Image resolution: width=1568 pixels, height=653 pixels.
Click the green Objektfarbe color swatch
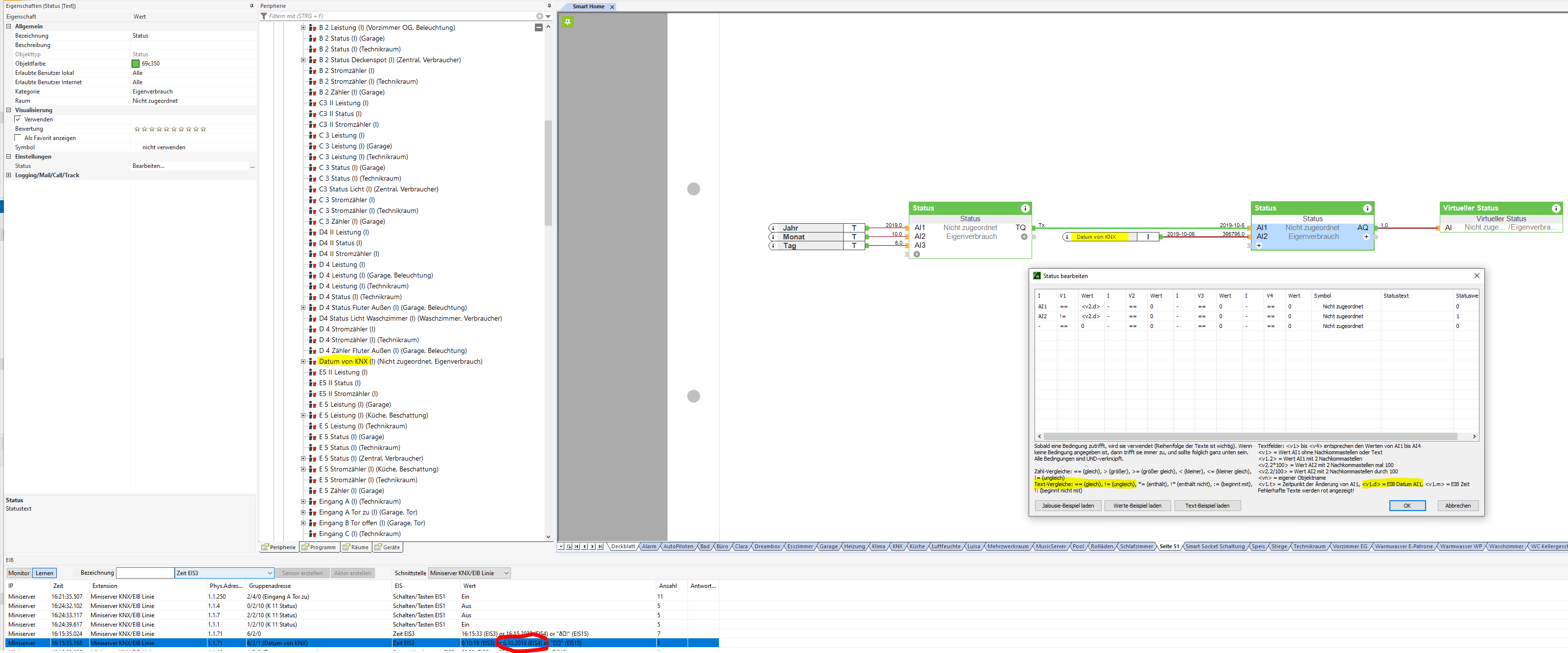coord(136,63)
